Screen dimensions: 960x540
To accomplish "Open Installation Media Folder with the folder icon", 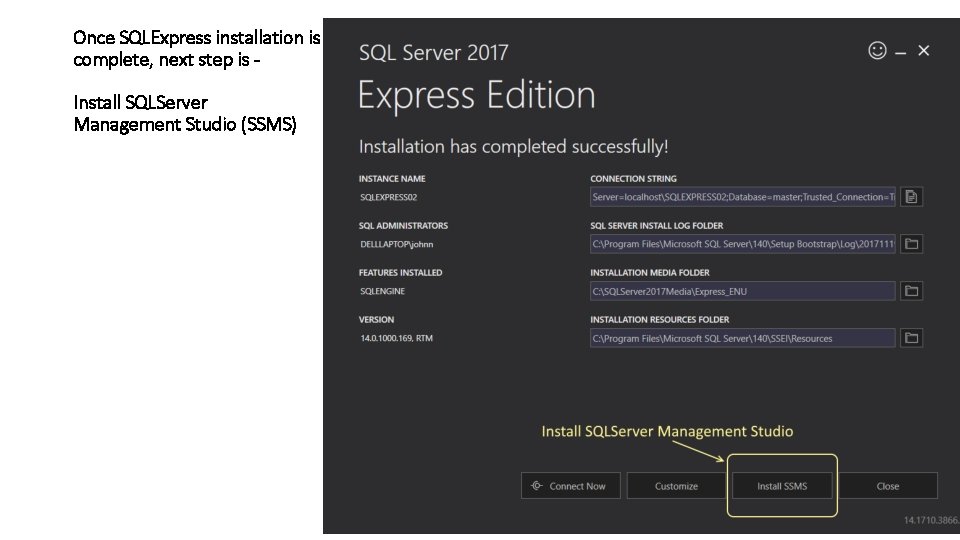I will click(911, 291).
